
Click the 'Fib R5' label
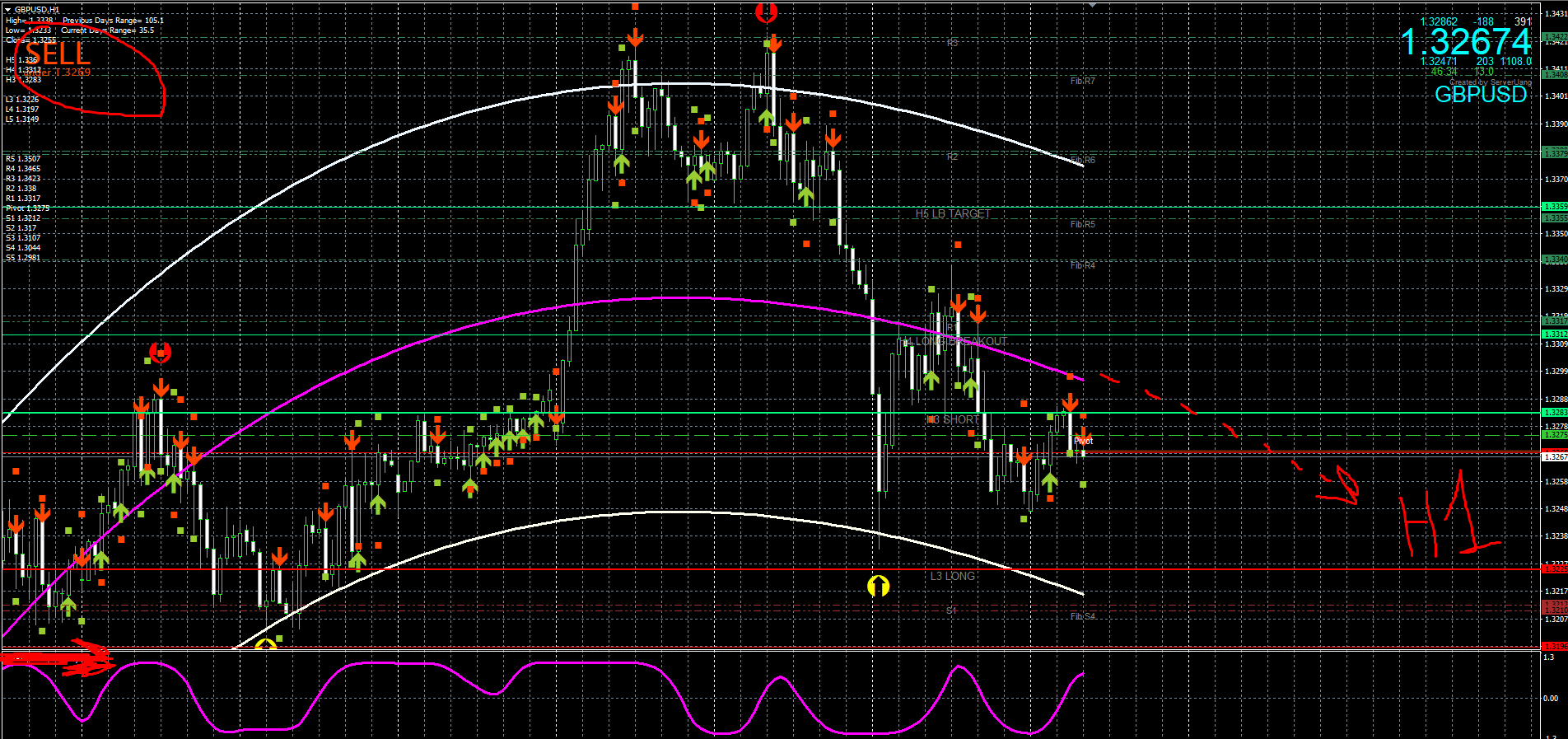[1082, 224]
